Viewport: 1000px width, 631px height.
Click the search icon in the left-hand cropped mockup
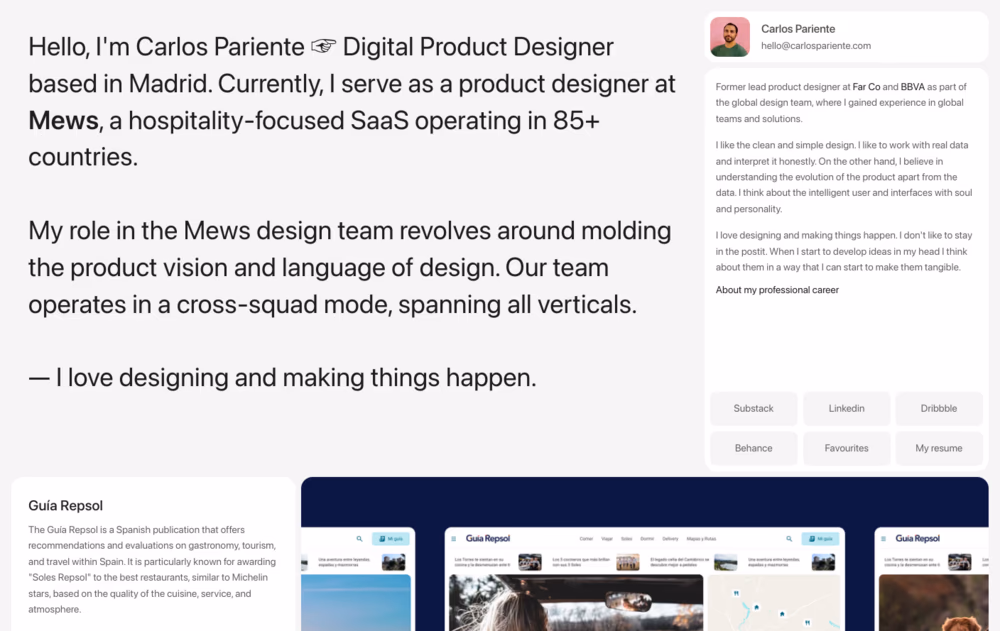click(x=359, y=538)
